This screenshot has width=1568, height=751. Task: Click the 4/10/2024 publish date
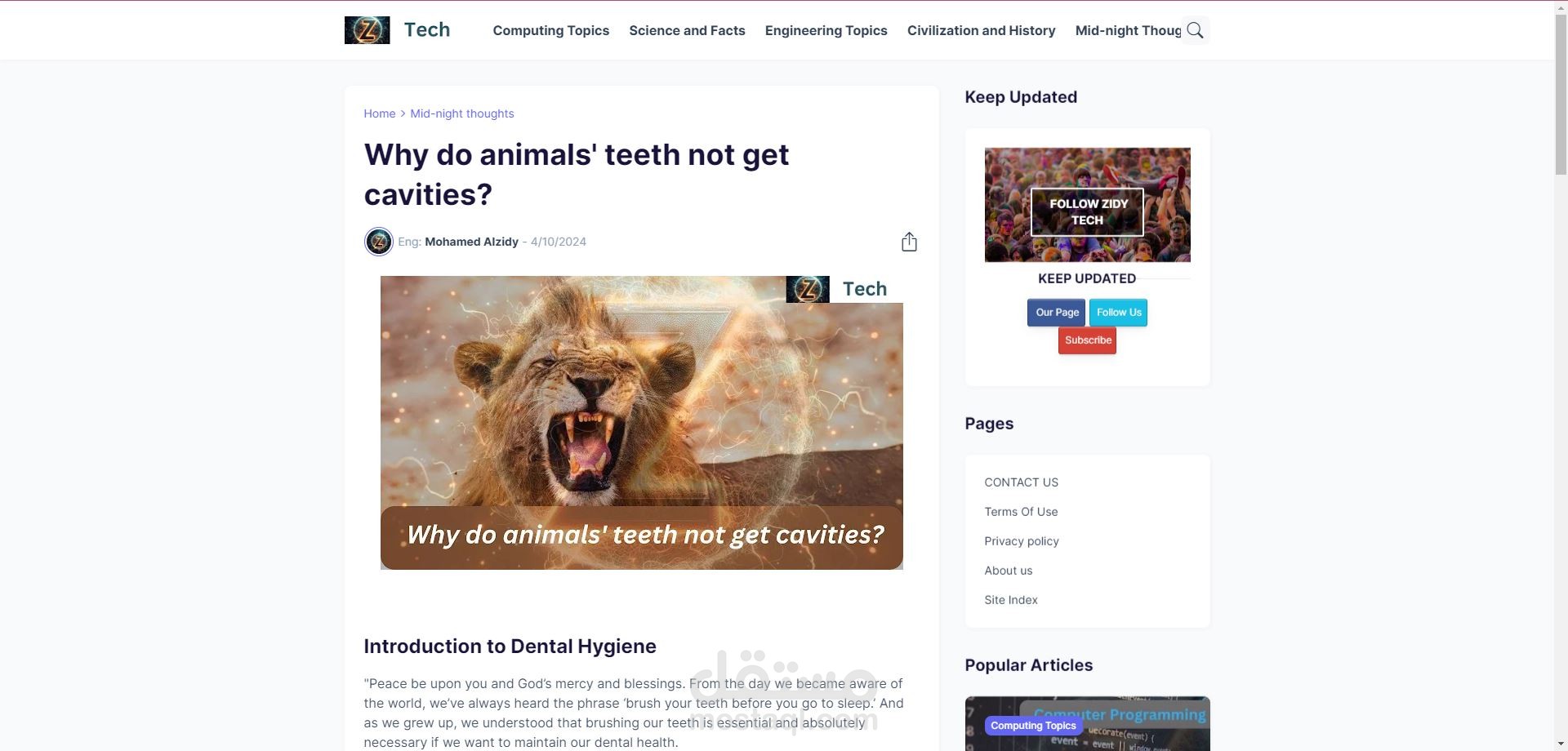[559, 242]
